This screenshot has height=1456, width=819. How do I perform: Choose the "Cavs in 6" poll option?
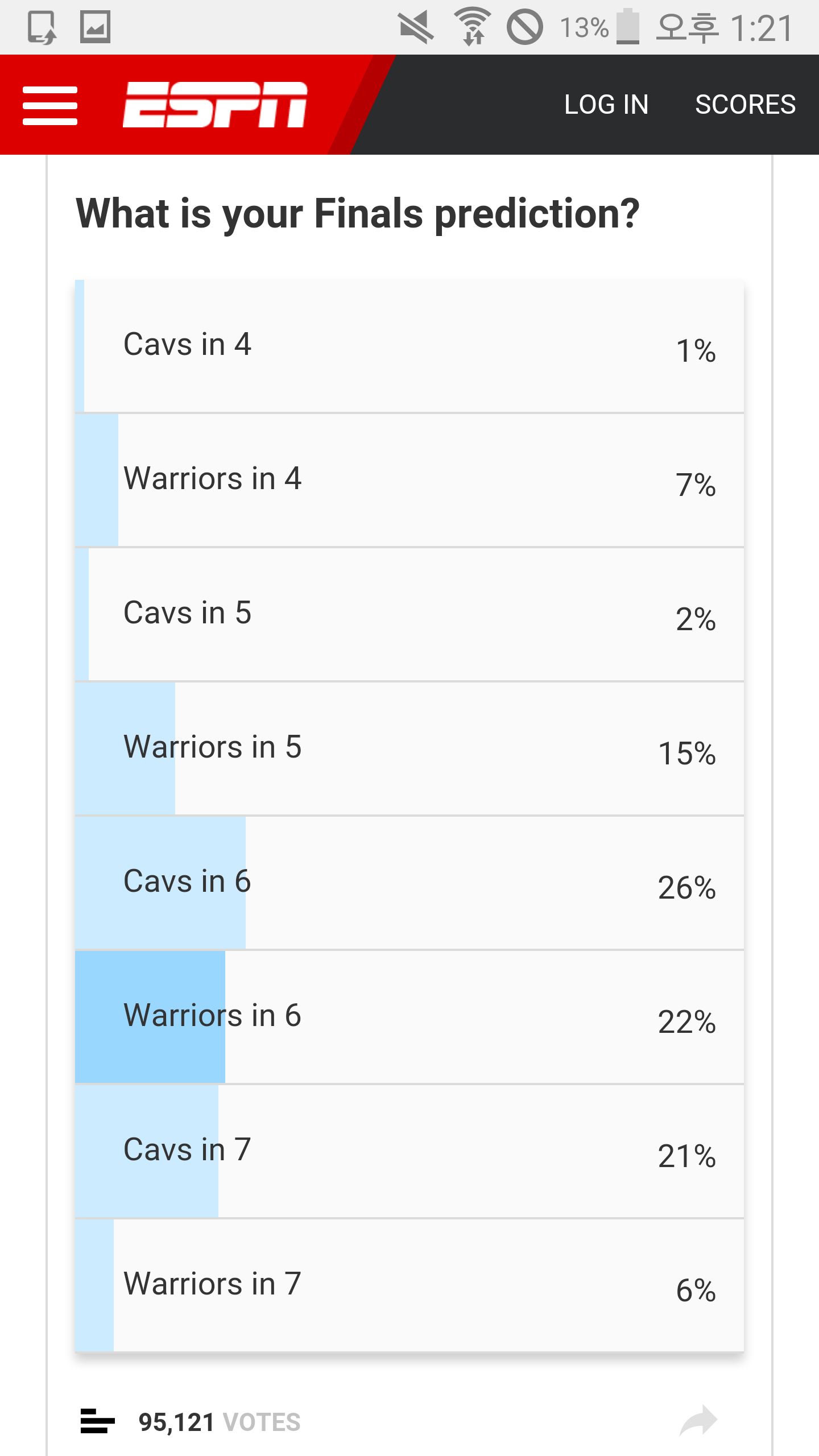pyautogui.click(x=409, y=883)
